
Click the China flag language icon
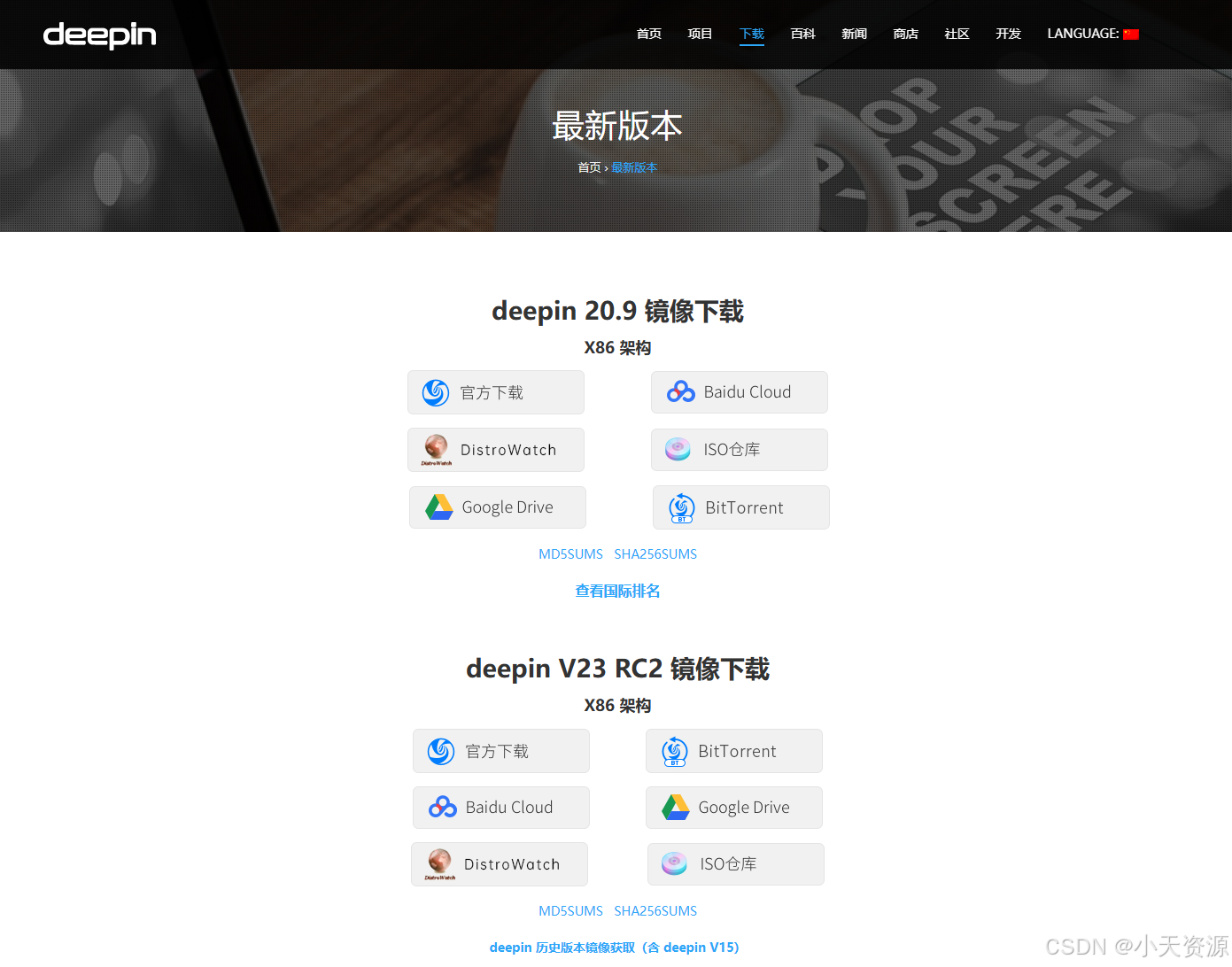[1130, 35]
